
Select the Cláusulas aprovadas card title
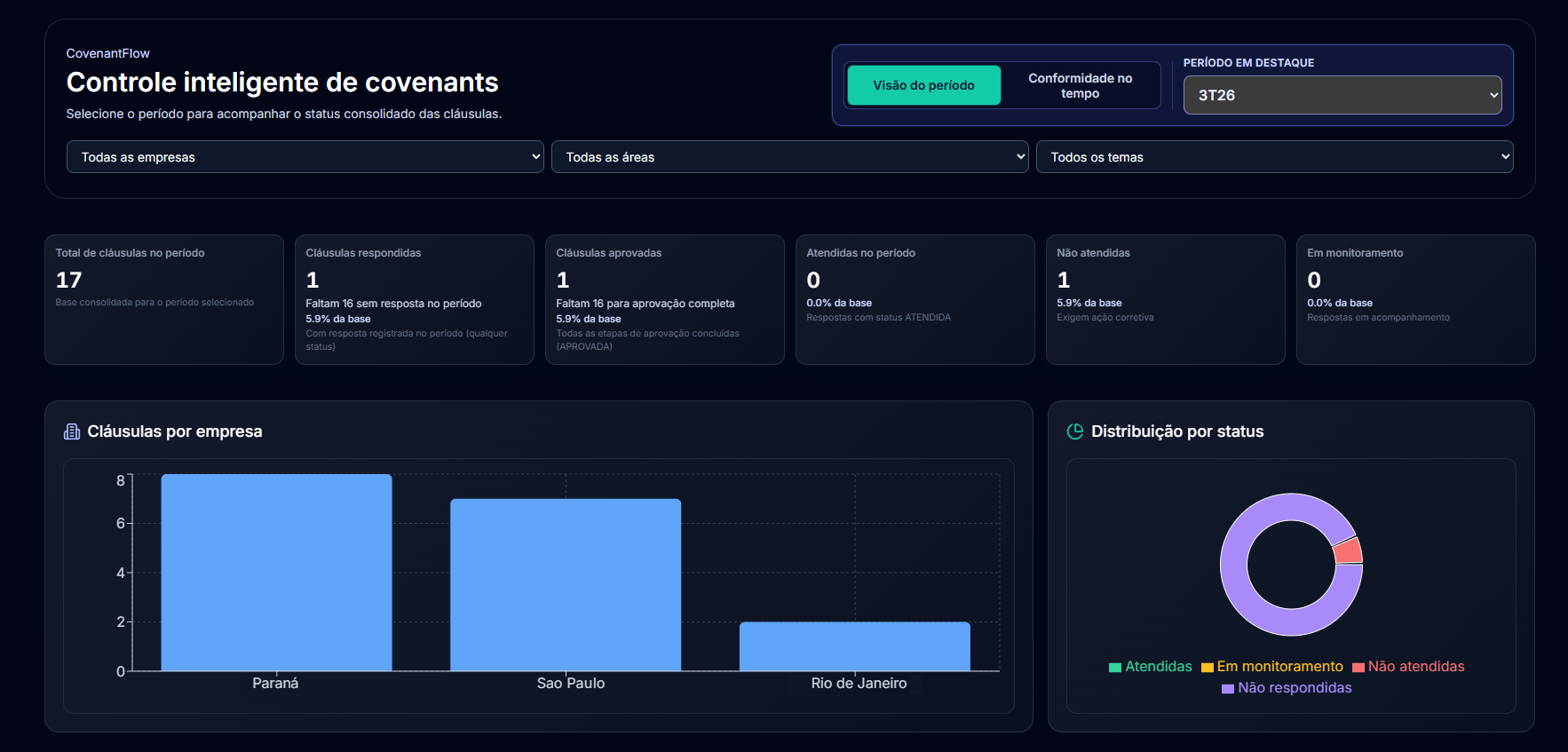click(x=609, y=253)
